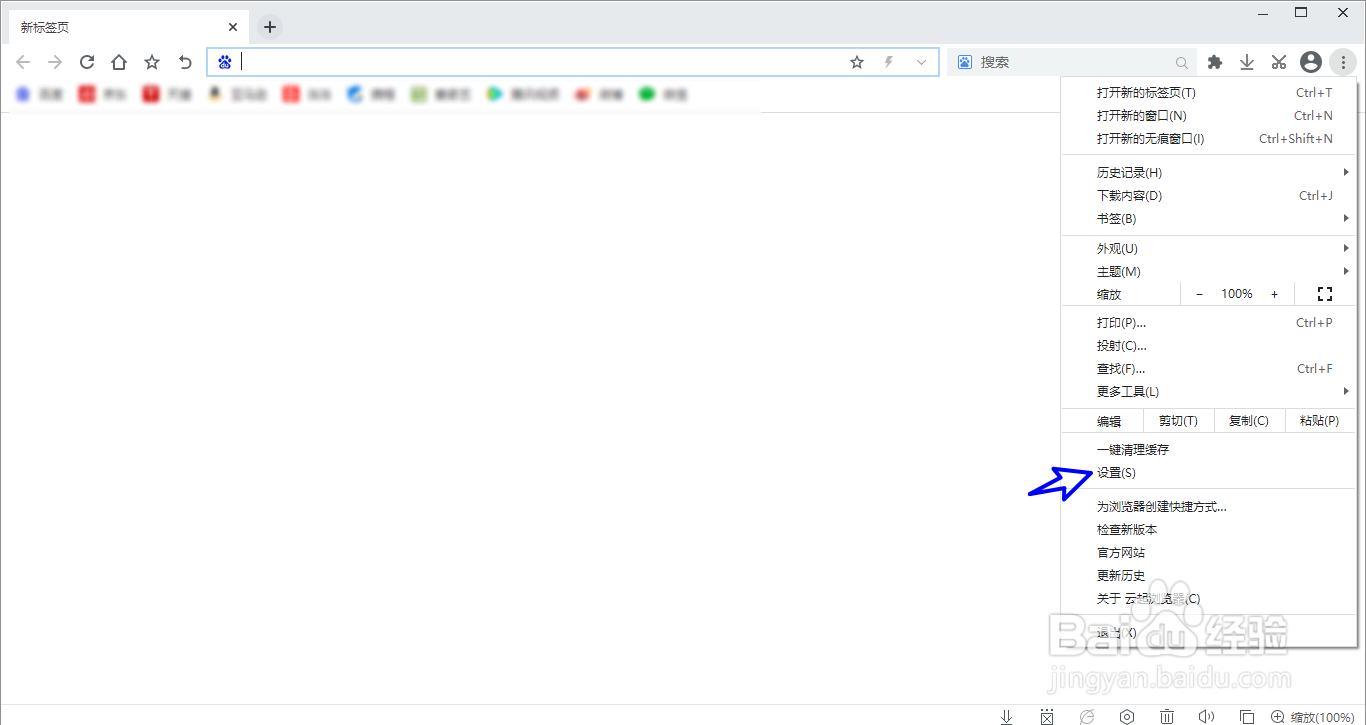1366x725 pixels.
Task: Close the three-dot main menu button
Action: (1343, 62)
